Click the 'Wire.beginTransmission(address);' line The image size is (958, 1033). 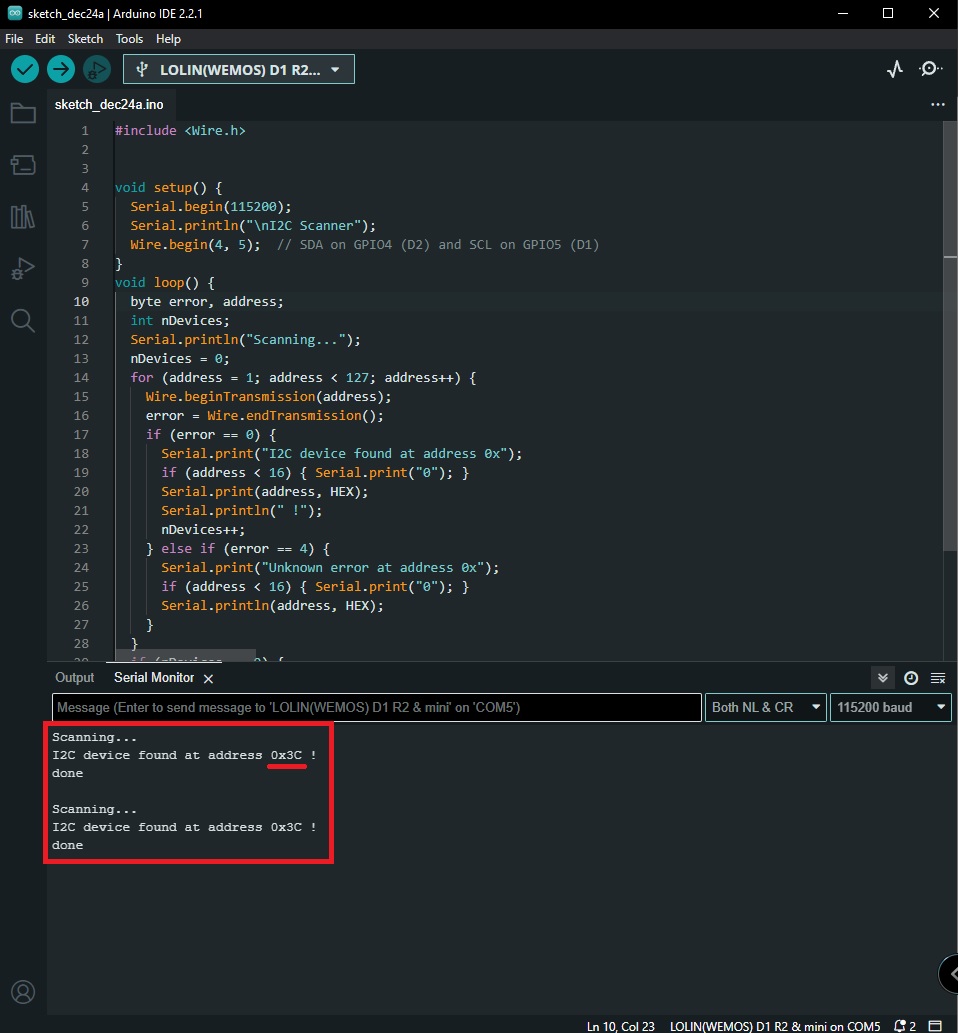(268, 397)
